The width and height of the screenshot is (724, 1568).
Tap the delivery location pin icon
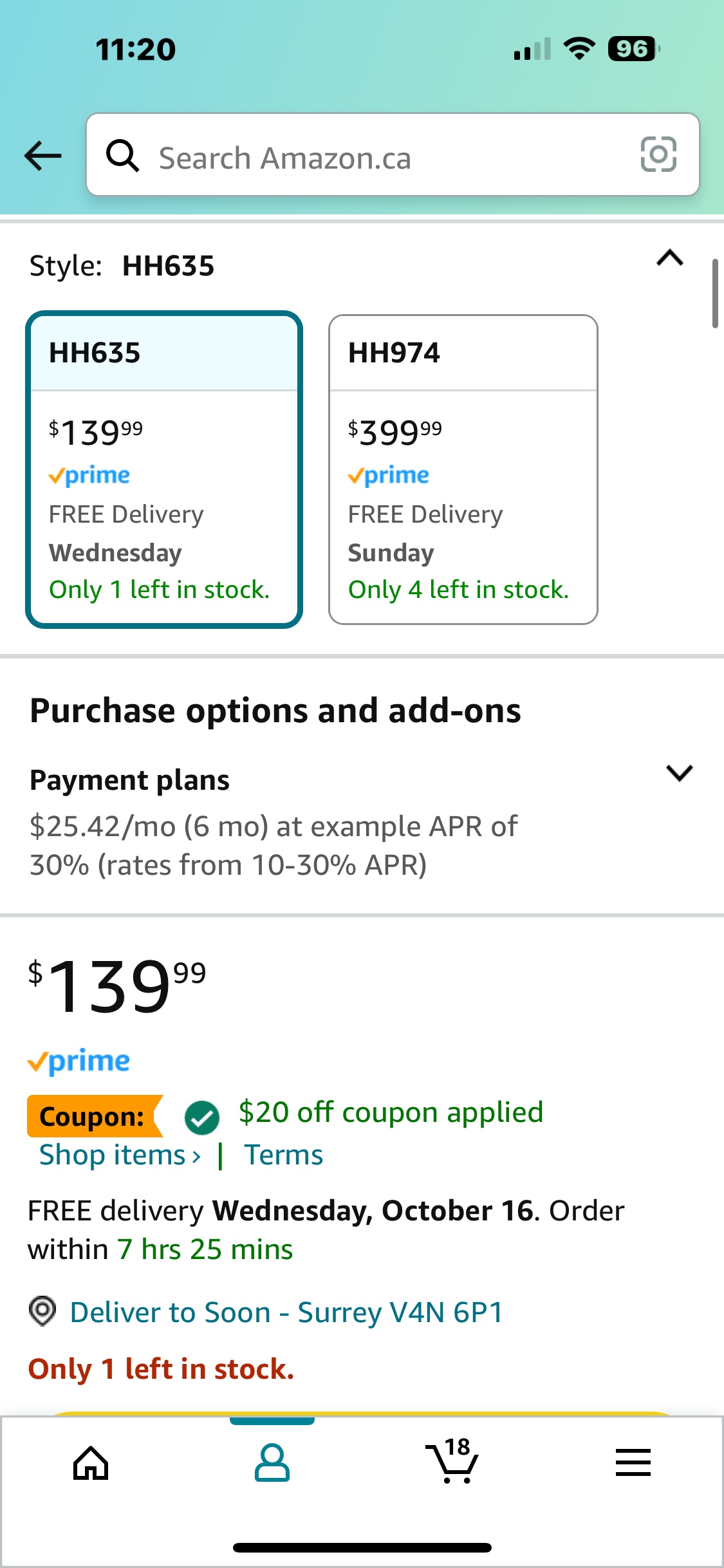point(42,1311)
